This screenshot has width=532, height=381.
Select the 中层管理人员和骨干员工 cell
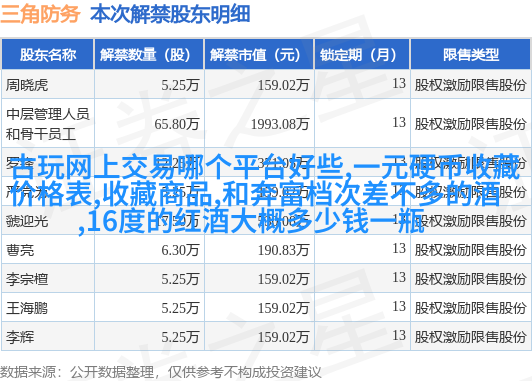pyautogui.click(x=48, y=123)
